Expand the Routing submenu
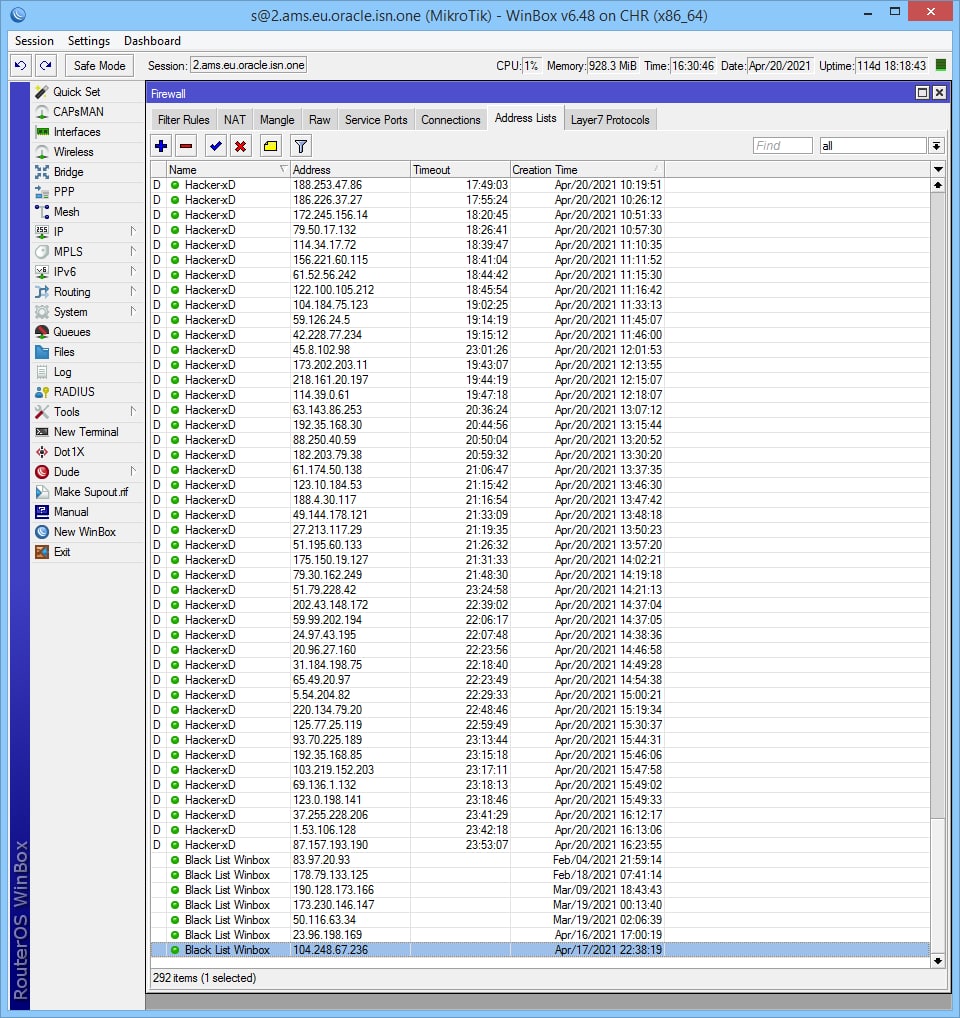 [88, 292]
